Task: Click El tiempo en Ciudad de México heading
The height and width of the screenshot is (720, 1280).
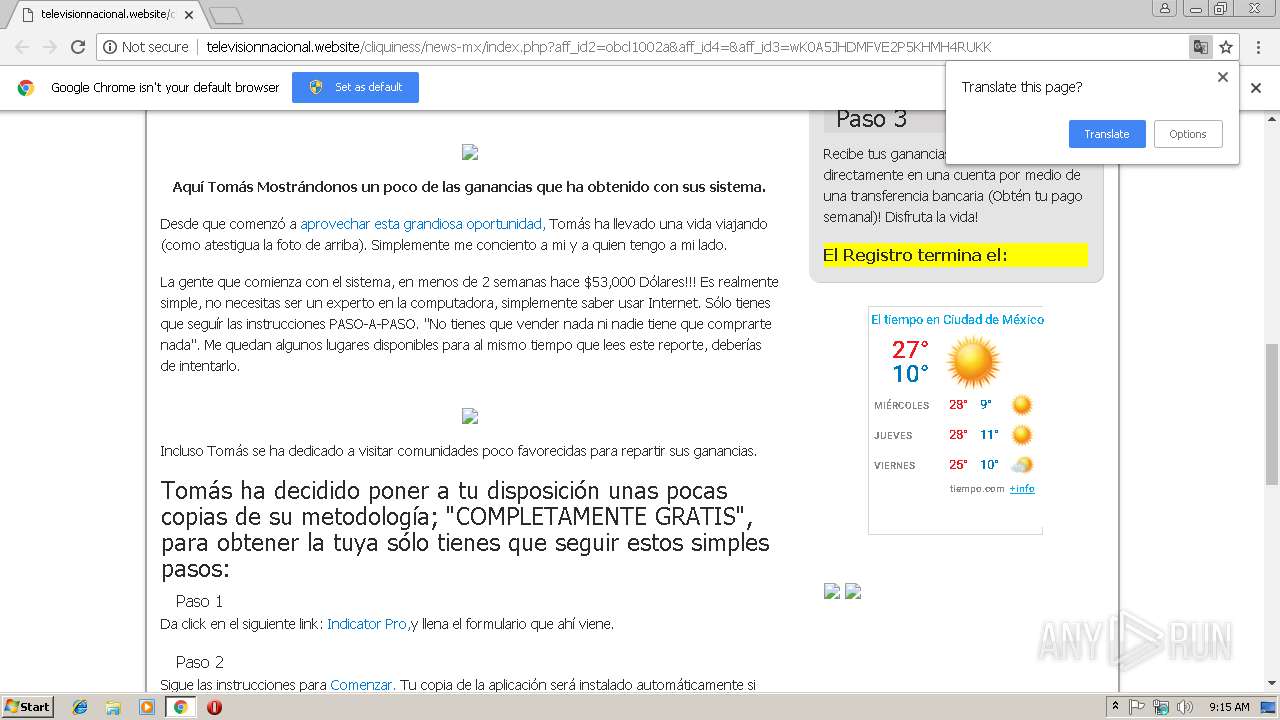Action: point(957,320)
